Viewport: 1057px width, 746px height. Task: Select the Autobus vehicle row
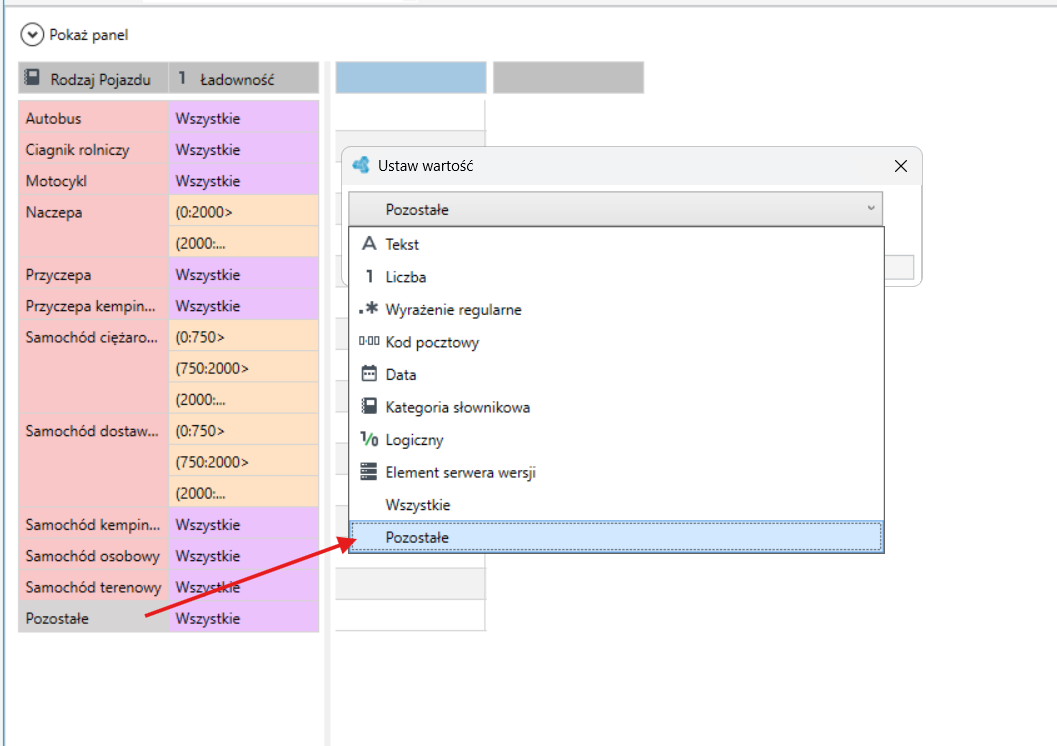click(93, 118)
